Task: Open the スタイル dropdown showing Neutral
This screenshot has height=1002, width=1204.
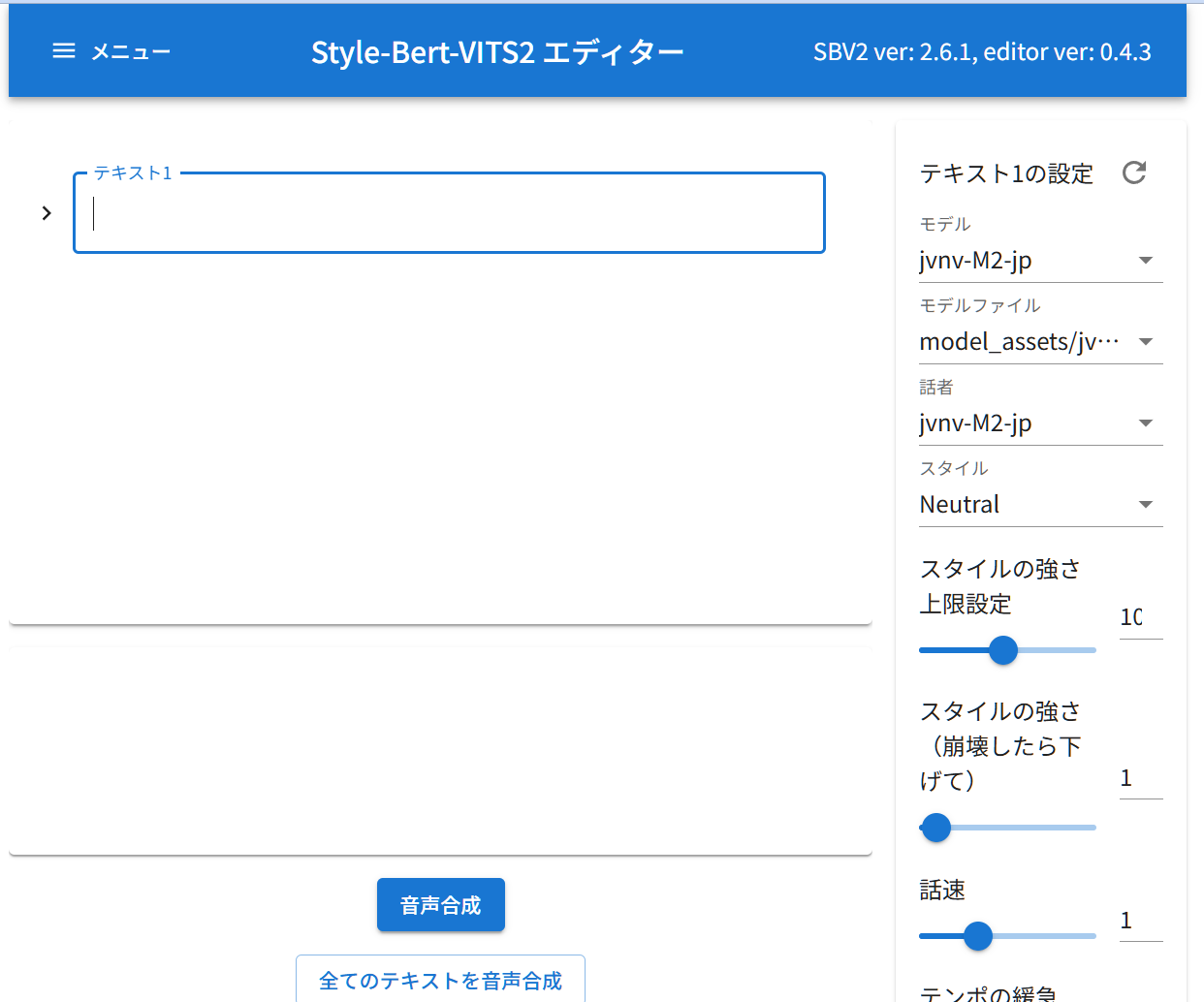Action: tap(1040, 505)
